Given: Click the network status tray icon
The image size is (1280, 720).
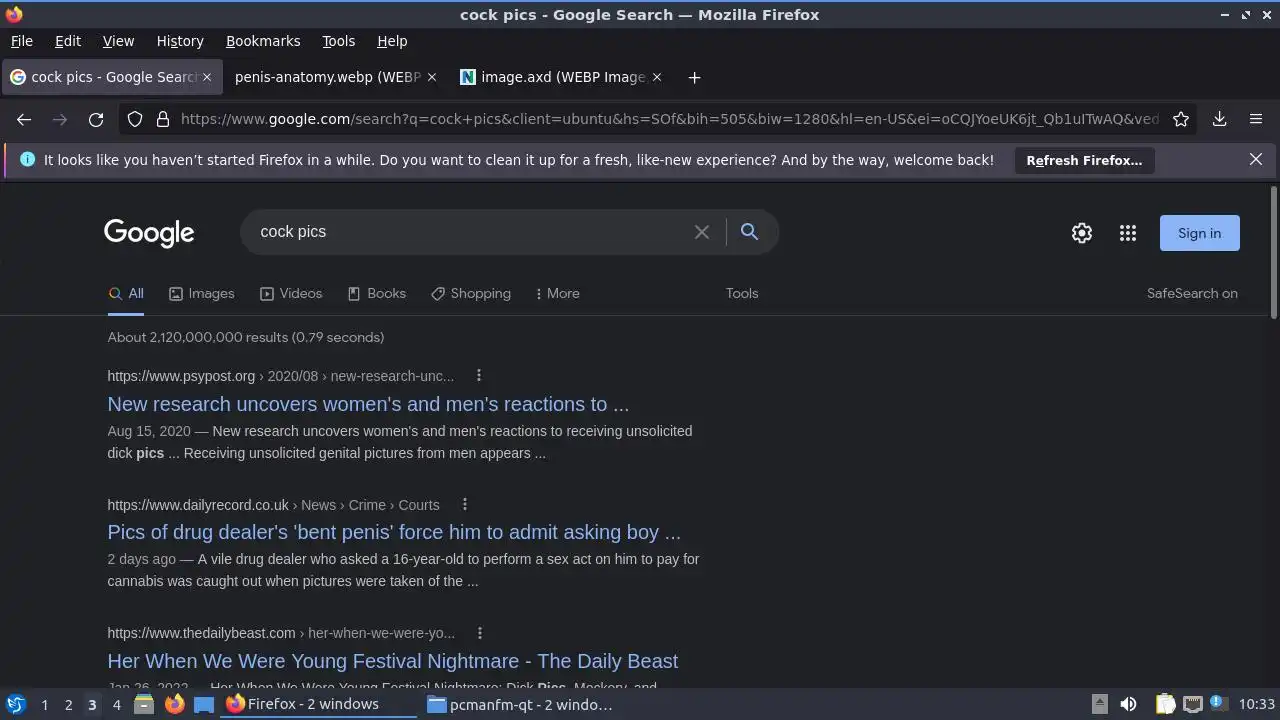Looking at the screenshot, I should 1192,704.
